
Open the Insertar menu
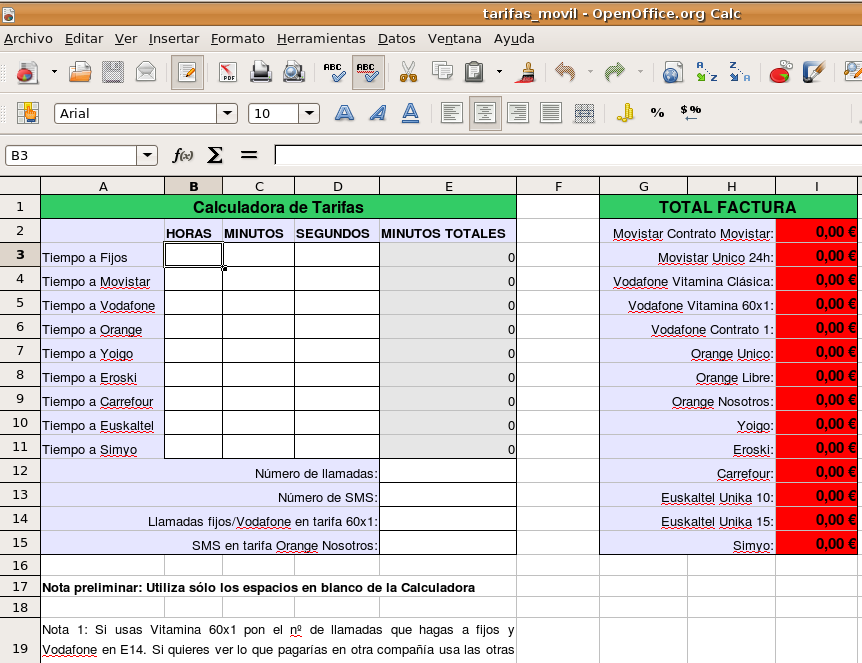(174, 38)
